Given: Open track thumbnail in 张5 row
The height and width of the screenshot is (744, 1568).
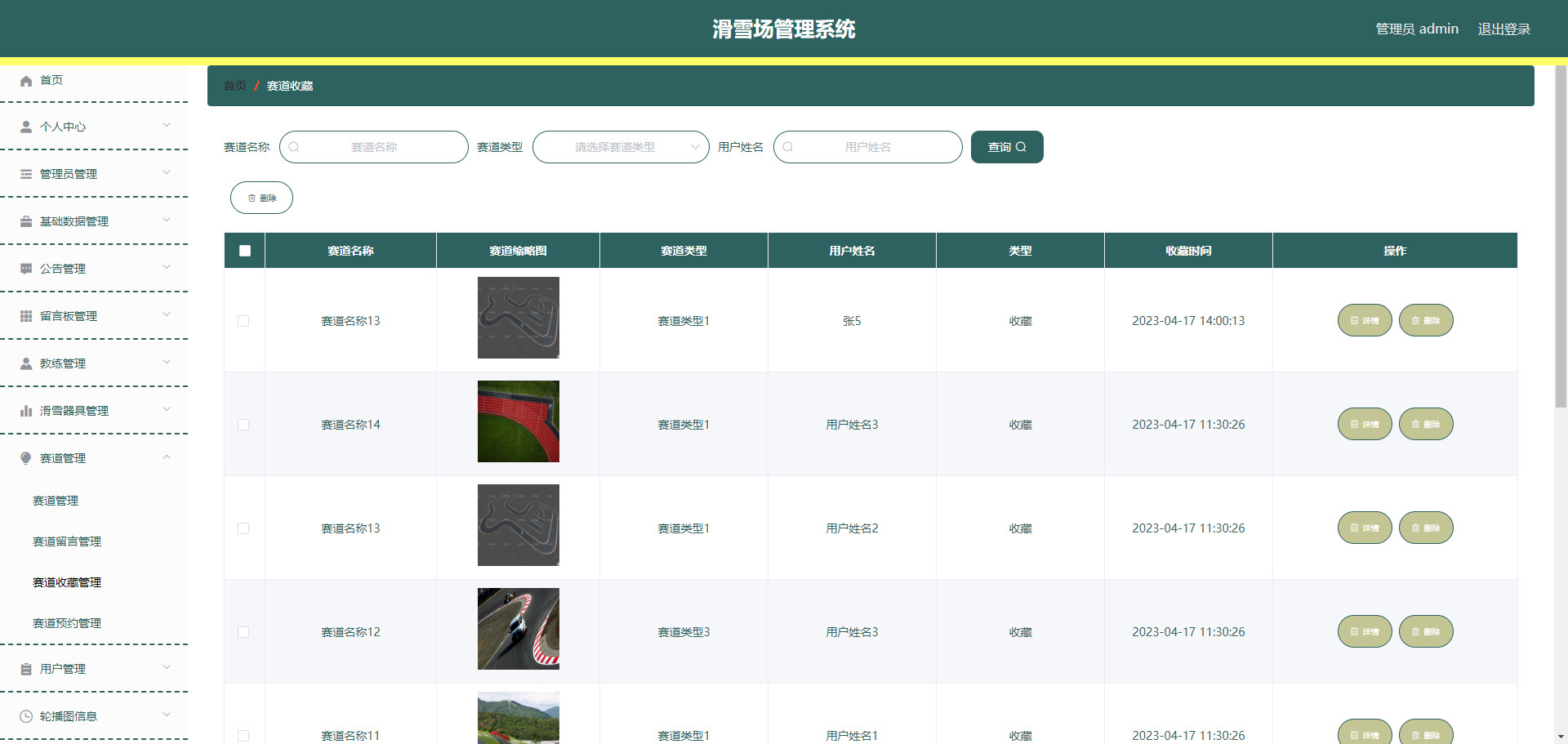Looking at the screenshot, I should [519, 318].
